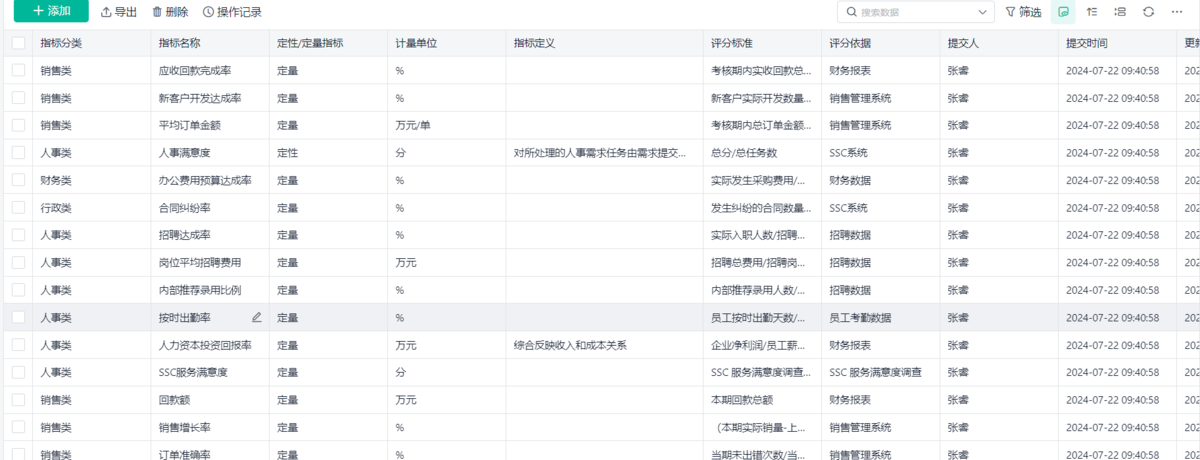1200x460 pixels.
Task: Click the 总分/总任务数 cell
Action: 762,153
